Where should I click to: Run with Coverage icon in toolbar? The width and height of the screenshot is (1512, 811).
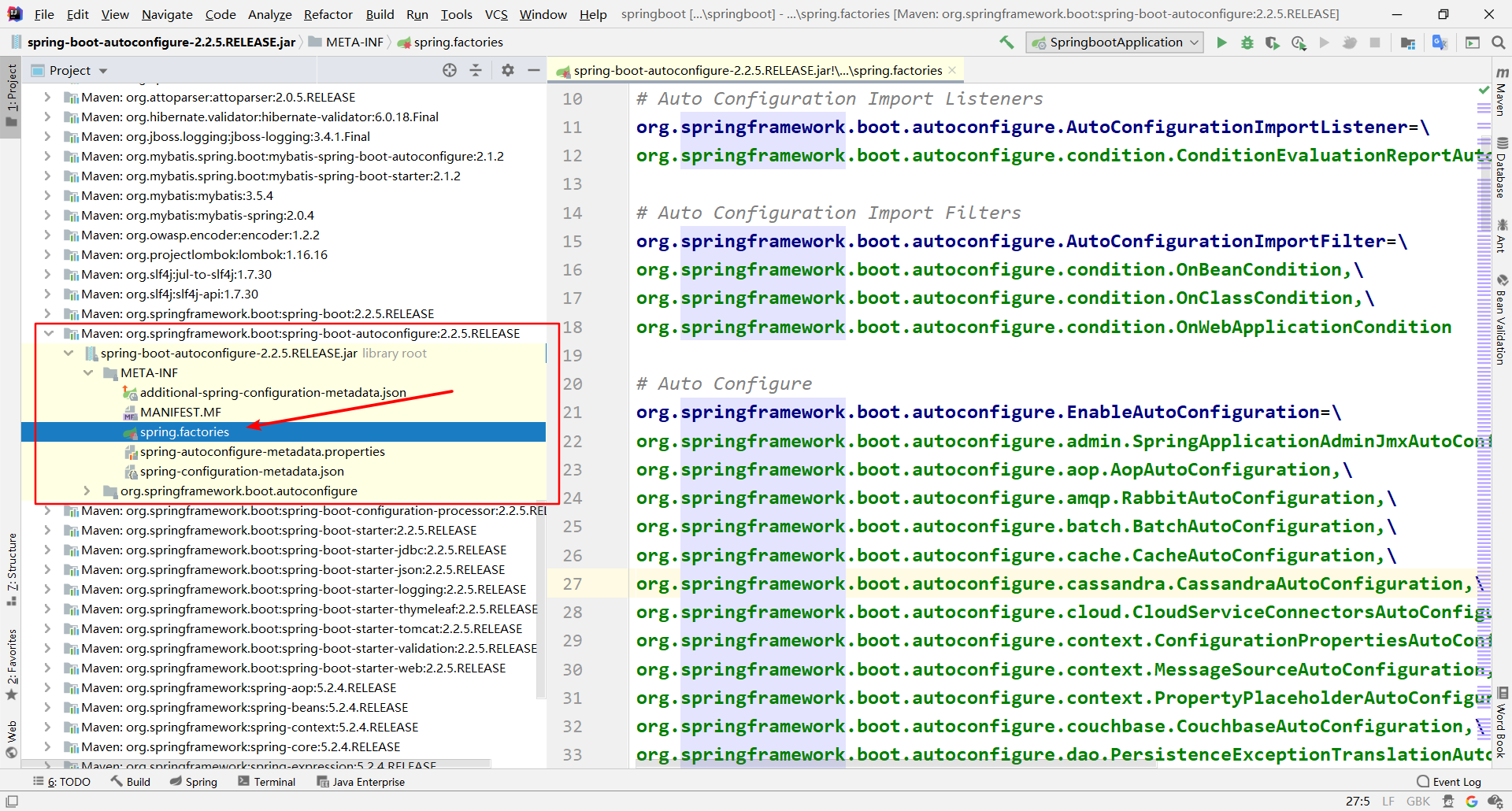[x=1273, y=43]
